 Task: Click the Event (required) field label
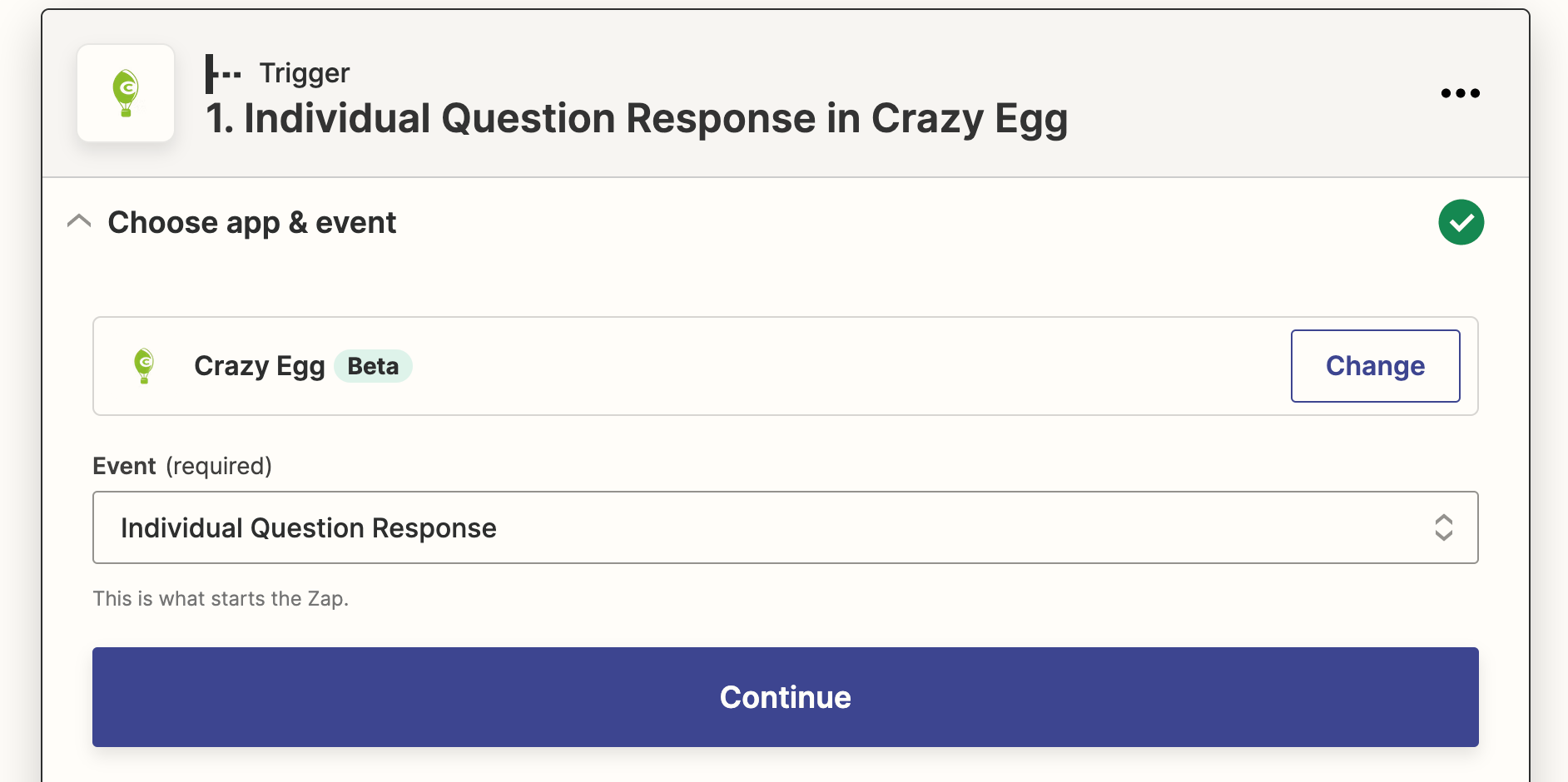coord(182,466)
